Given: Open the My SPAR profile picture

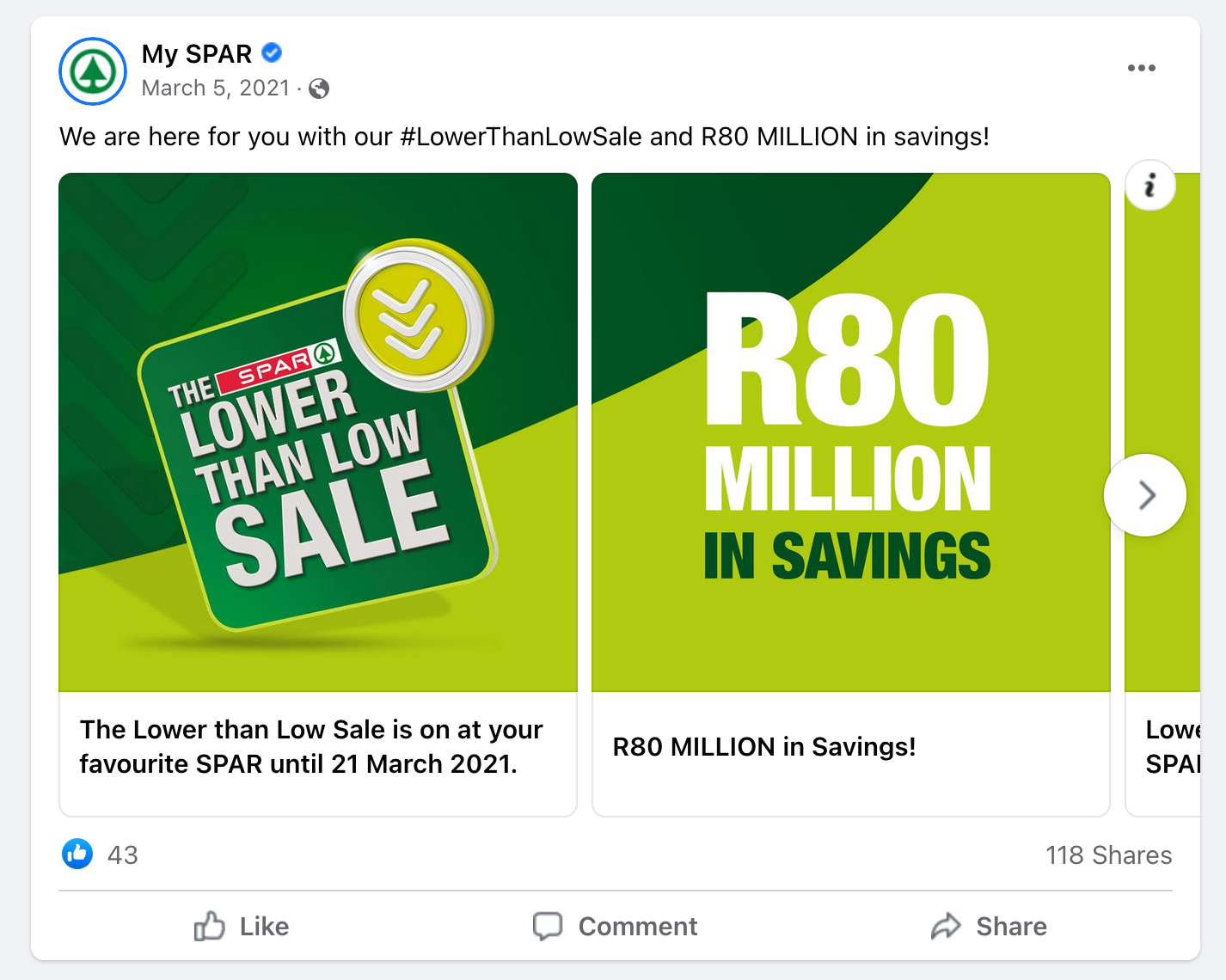Looking at the screenshot, I should [93, 71].
